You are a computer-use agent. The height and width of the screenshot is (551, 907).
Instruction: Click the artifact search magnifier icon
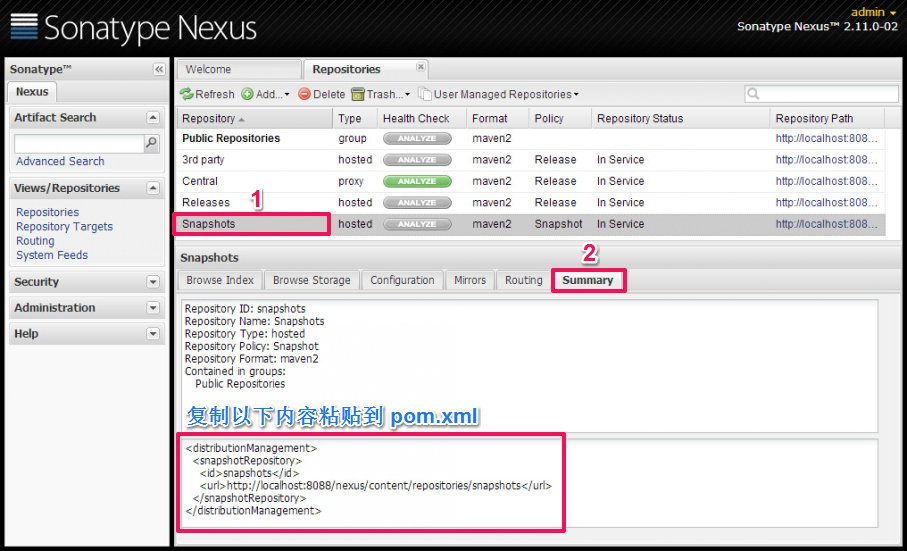(x=152, y=142)
